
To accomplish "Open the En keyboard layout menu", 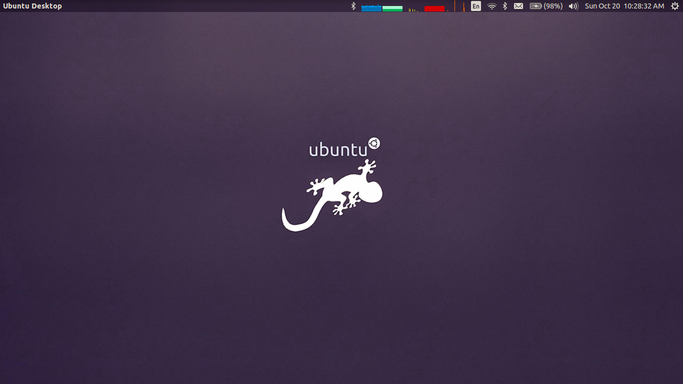I will tap(476, 6).
